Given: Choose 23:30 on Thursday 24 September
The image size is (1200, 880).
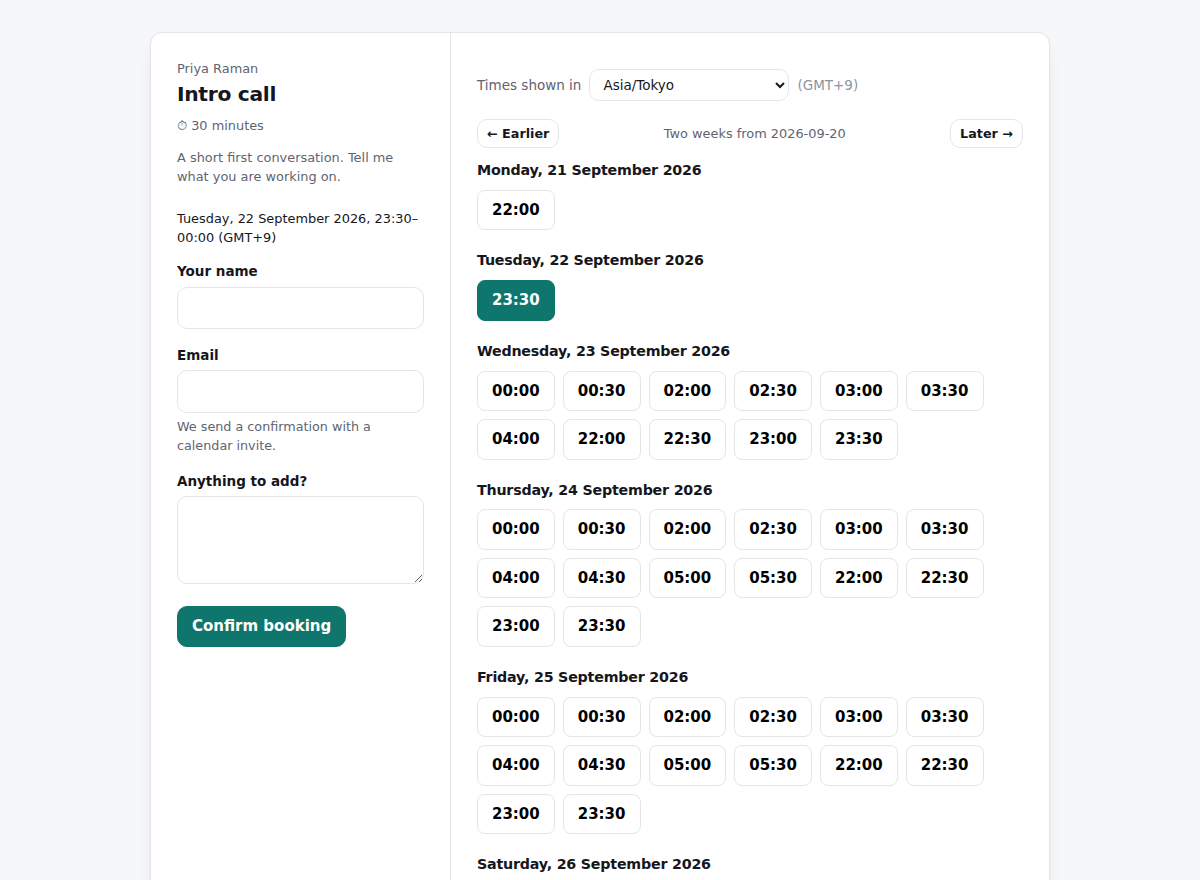Looking at the screenshot, I should 602,626.
